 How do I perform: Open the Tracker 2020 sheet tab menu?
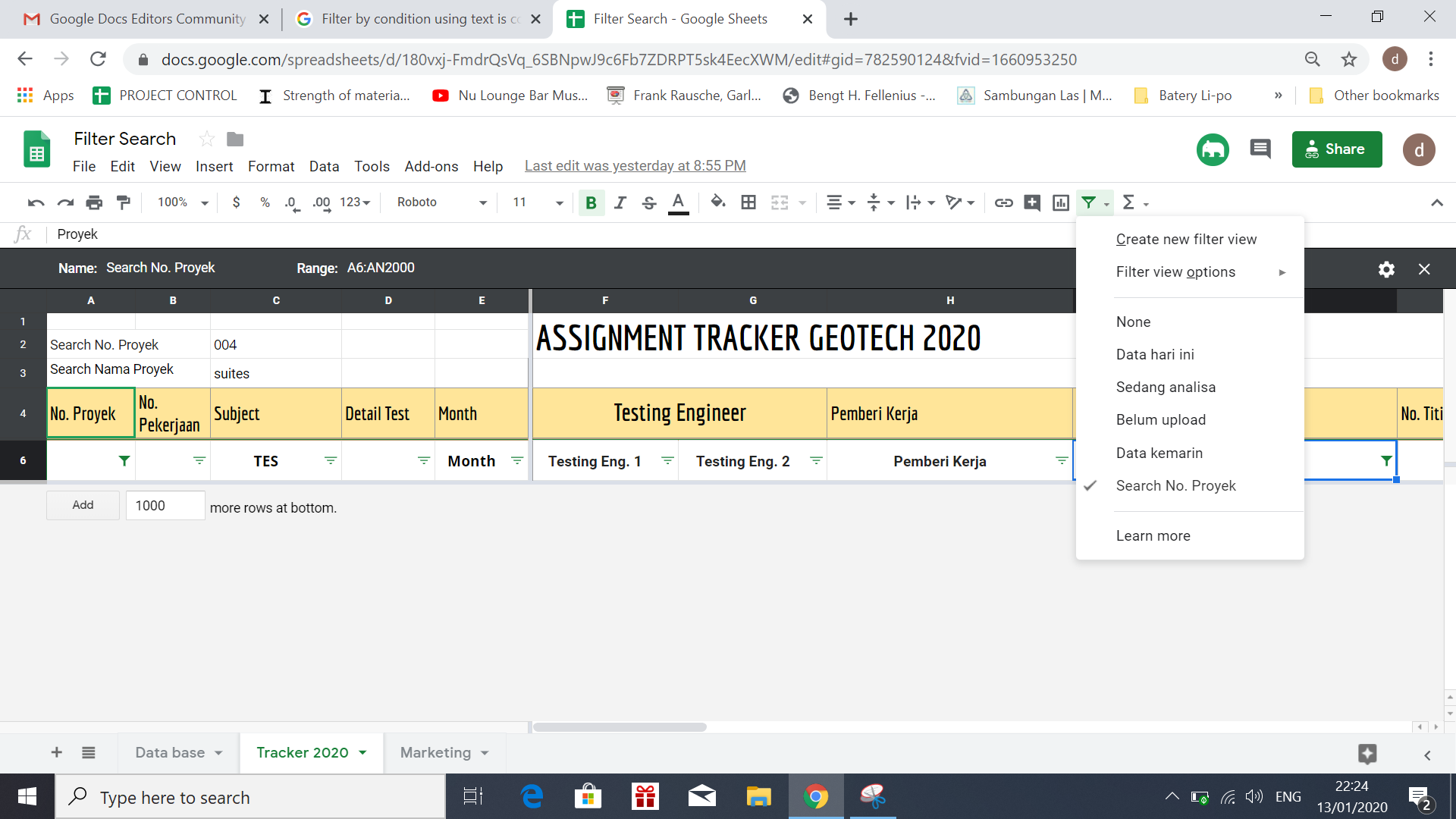362,752
